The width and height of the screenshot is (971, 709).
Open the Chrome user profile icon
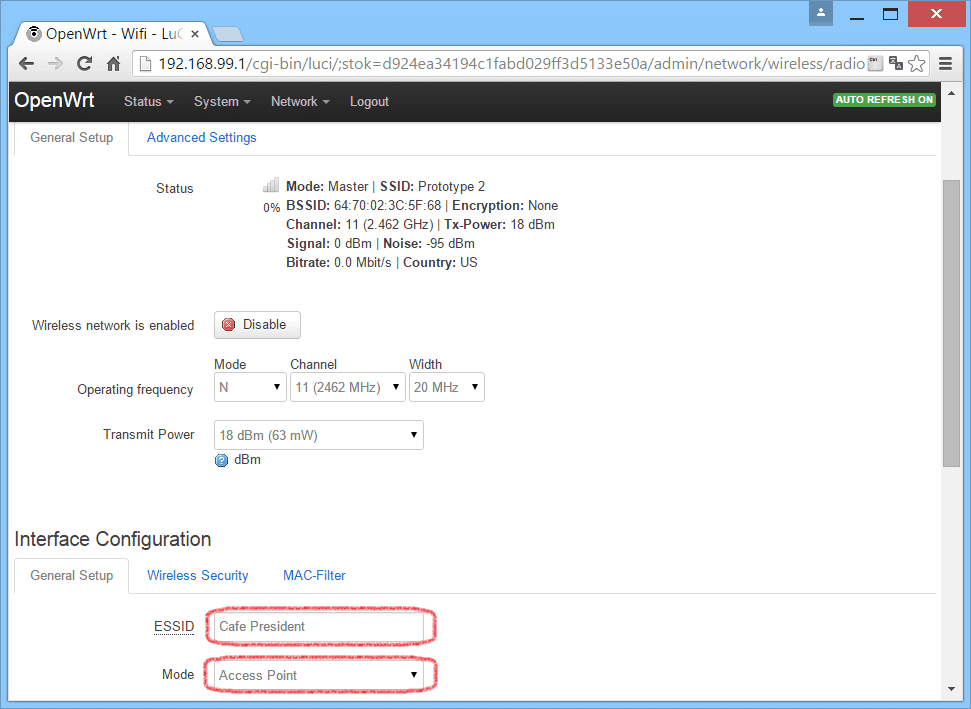tap(821, 13)
